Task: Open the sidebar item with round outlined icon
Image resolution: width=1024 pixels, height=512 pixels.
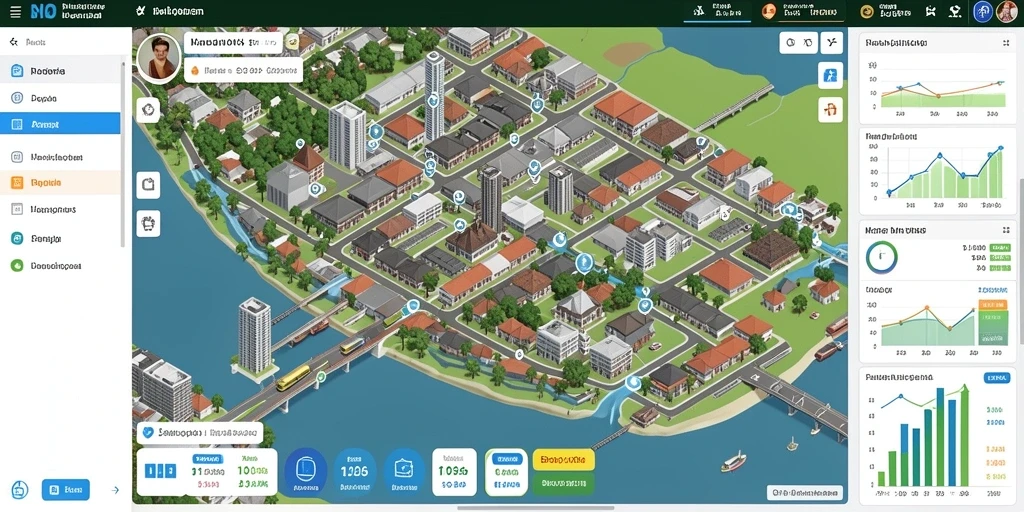Action: coord(60,99)
